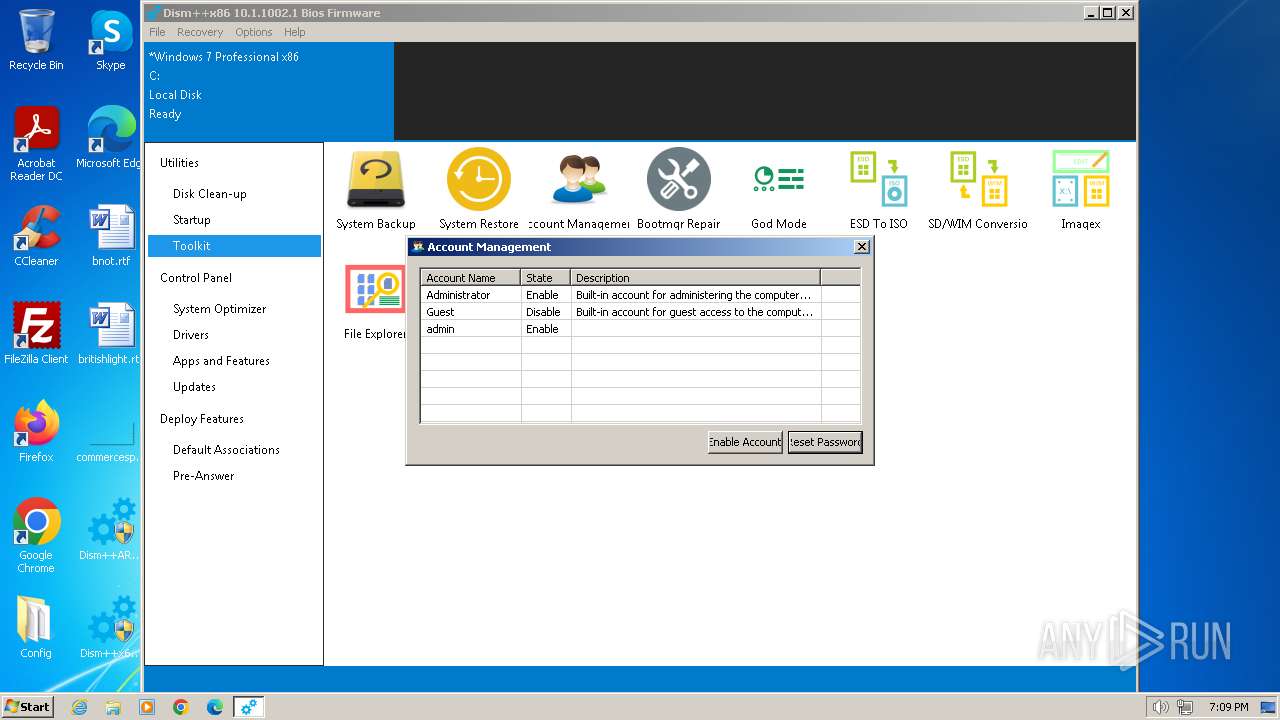Image resolution: width=1280 pixels, height=720 pixels.
Task: Open the bnot.rtf document
Action: 111,236
